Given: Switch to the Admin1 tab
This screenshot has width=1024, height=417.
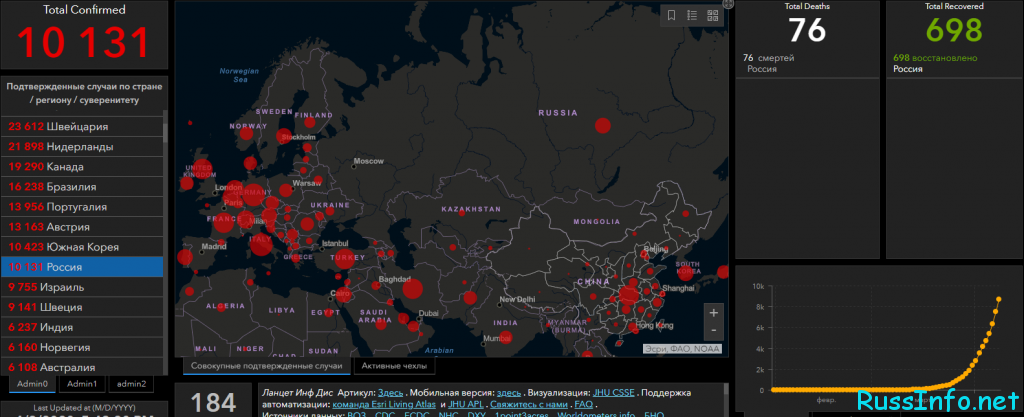Looking at the screenshot, I should (82, 384).
